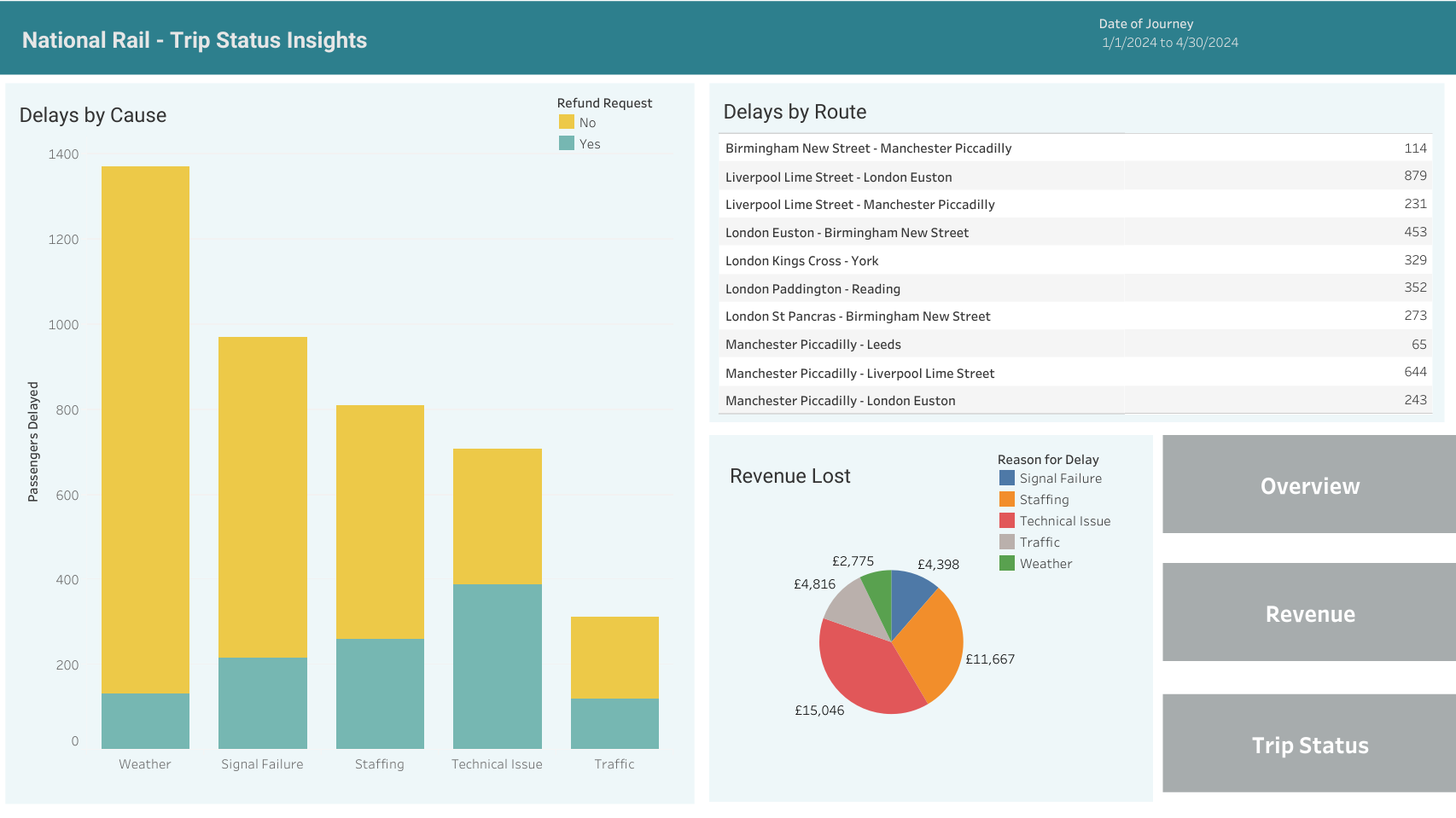Click the £2,775 pie label
The height and width of the screenshot is (818, 1456).
[x=853, y=561]
